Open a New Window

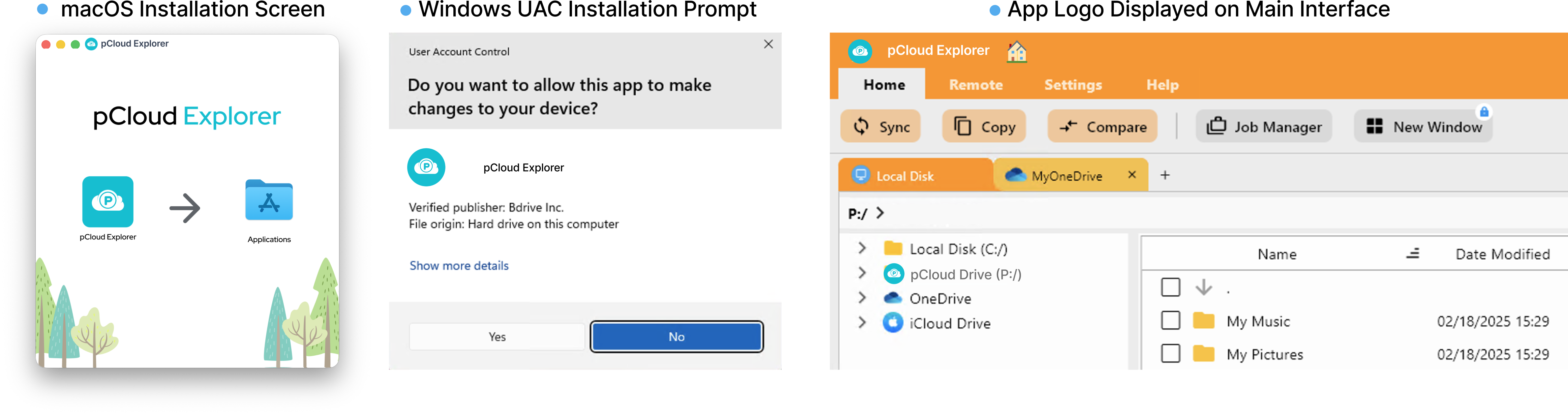1422,126
